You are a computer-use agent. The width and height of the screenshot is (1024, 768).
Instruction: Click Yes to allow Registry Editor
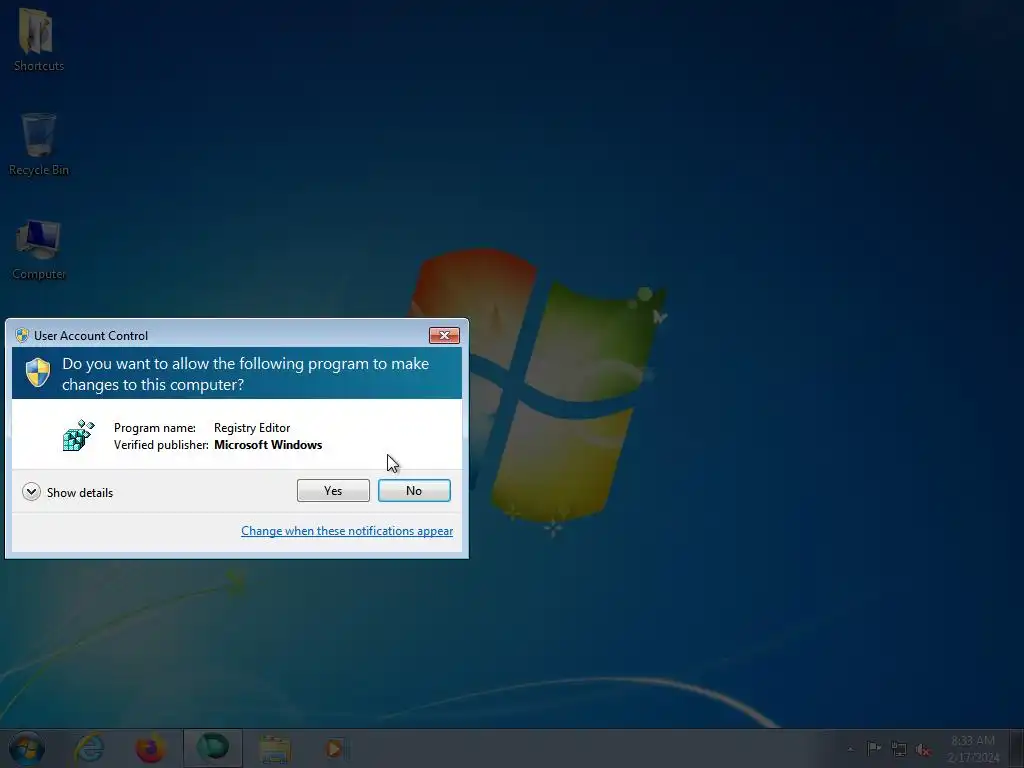[333, 490]
